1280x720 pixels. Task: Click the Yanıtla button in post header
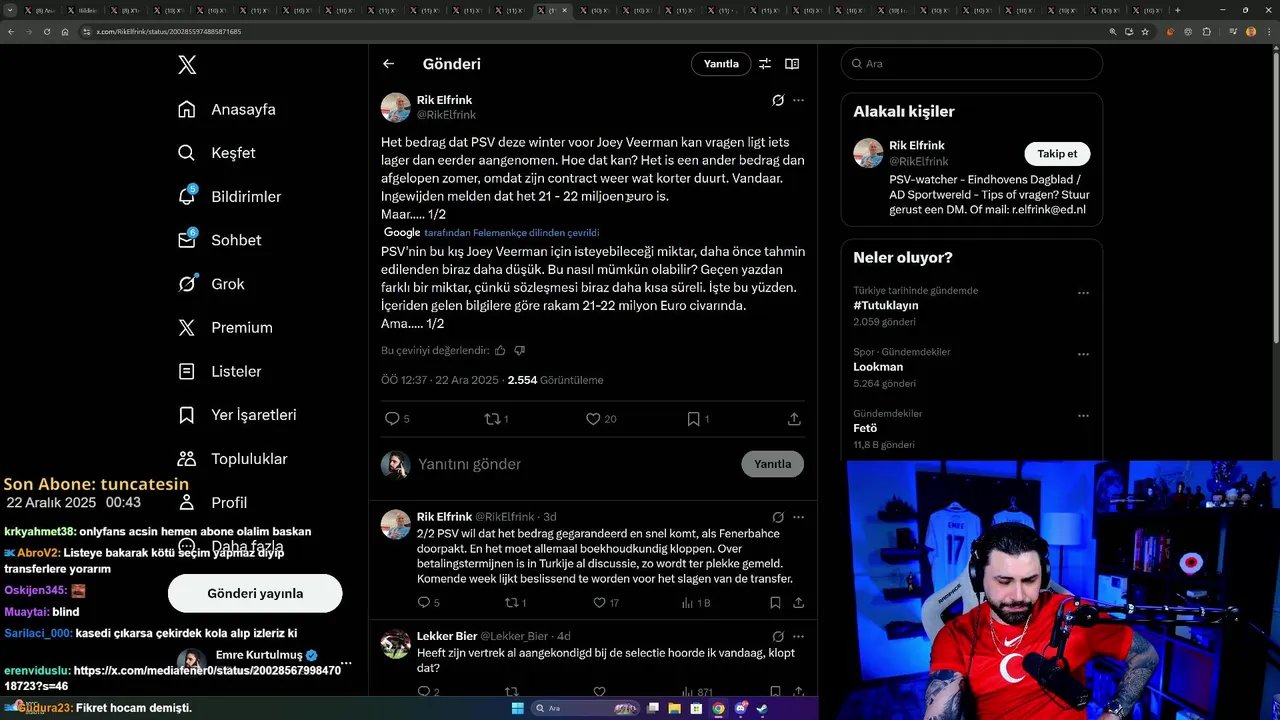coord(721,64)
